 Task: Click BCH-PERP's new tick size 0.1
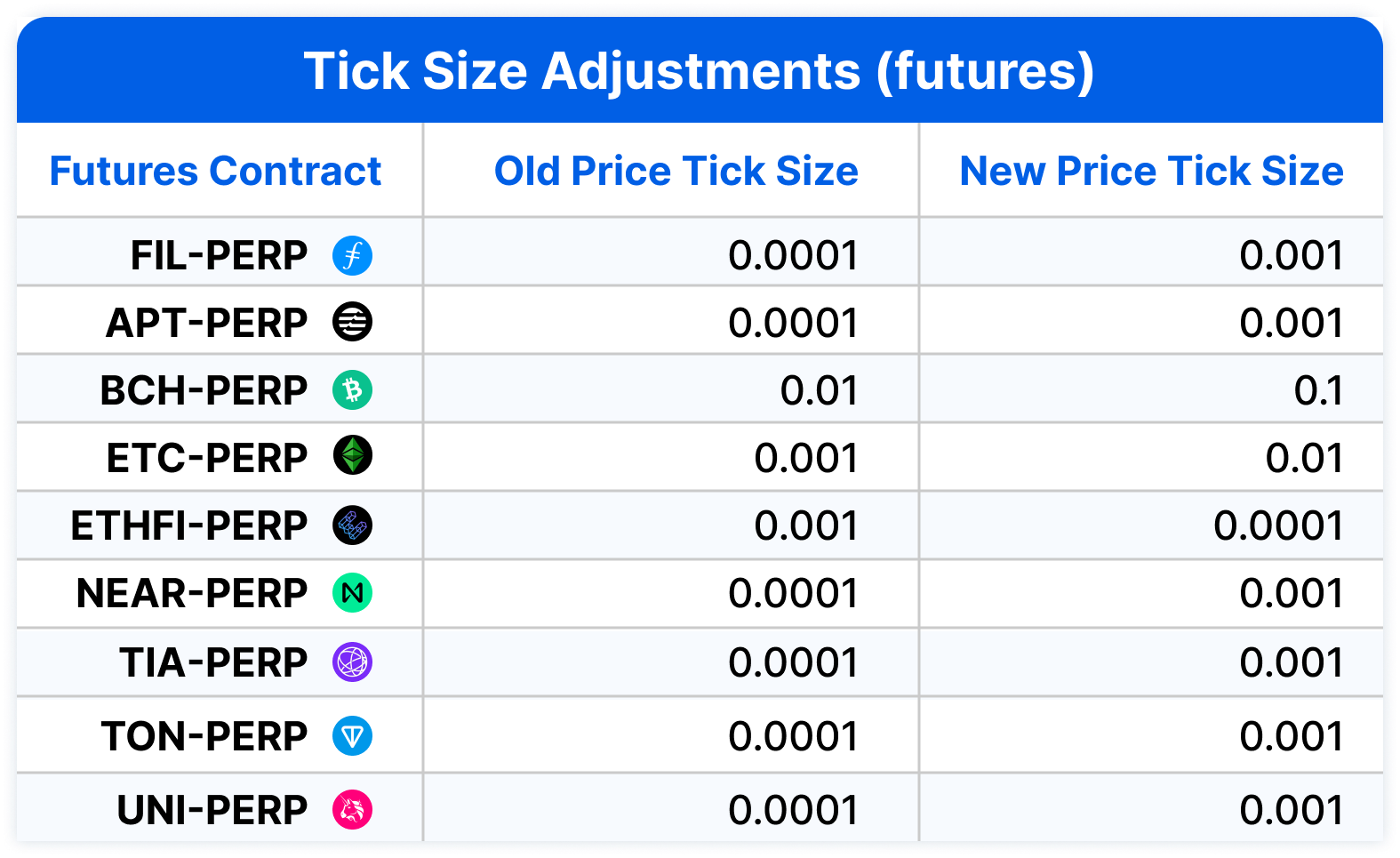(x=1318, y=390)
